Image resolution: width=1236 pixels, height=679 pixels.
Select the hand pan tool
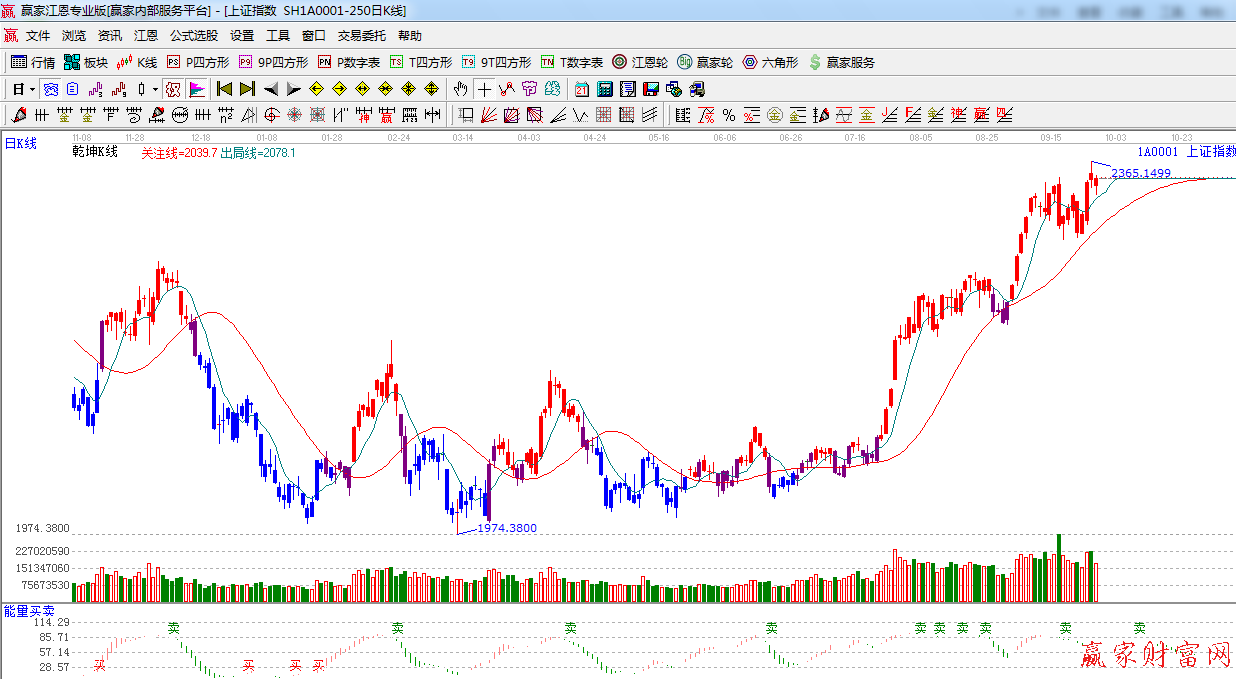pyautogui.click(x=460, y=89)
